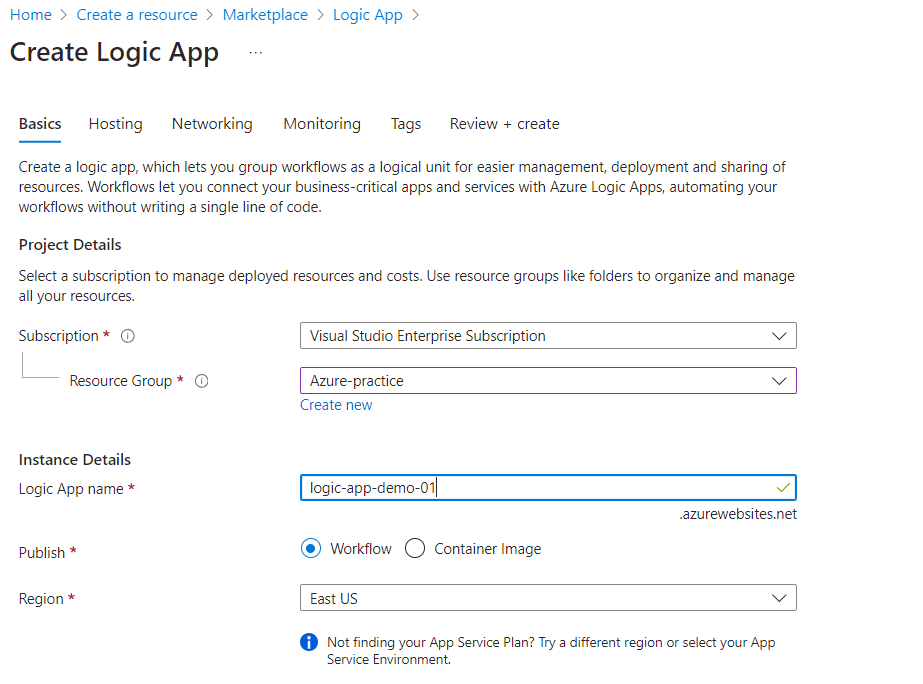
Task: Click the Create a resource breadcrumb
Action: pos(137,15)
